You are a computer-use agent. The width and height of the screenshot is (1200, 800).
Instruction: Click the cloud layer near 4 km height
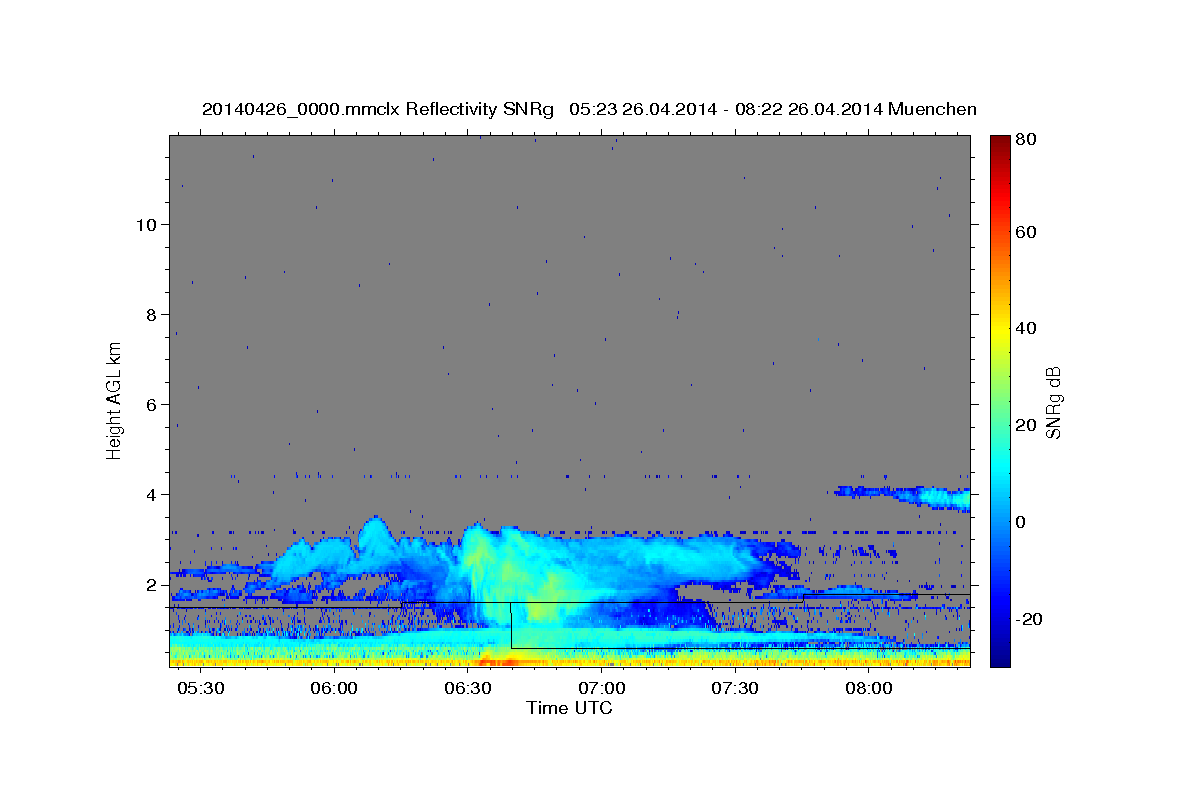coord(903,496)
